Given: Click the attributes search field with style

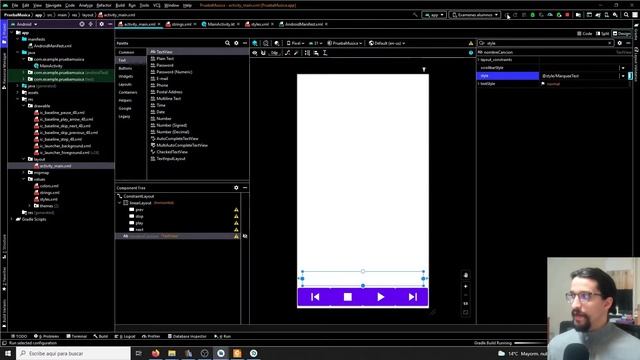Looking at the screenshot, I should coord(546,43).
